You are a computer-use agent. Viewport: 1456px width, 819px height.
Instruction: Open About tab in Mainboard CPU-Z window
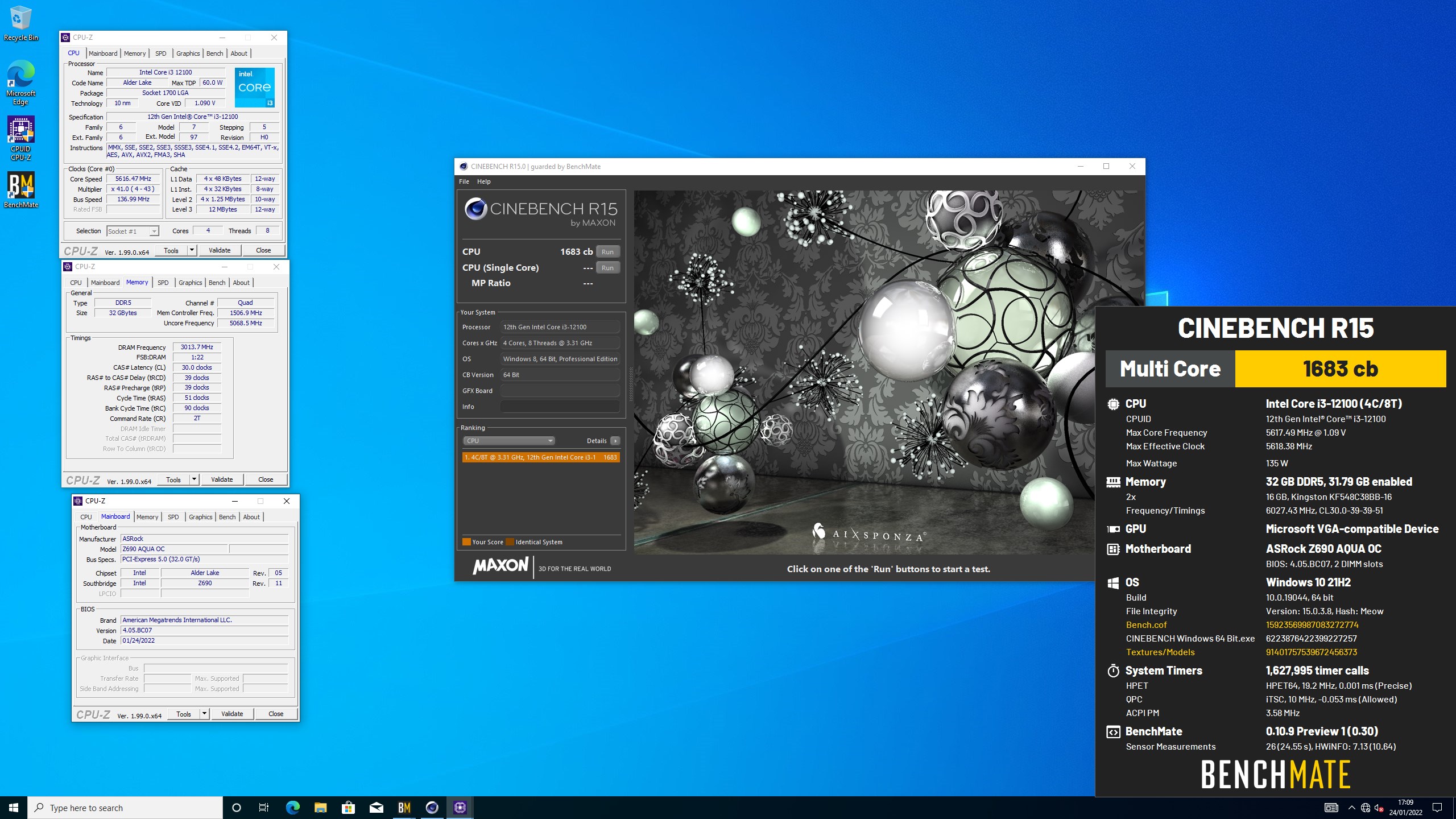click(251, 517)
